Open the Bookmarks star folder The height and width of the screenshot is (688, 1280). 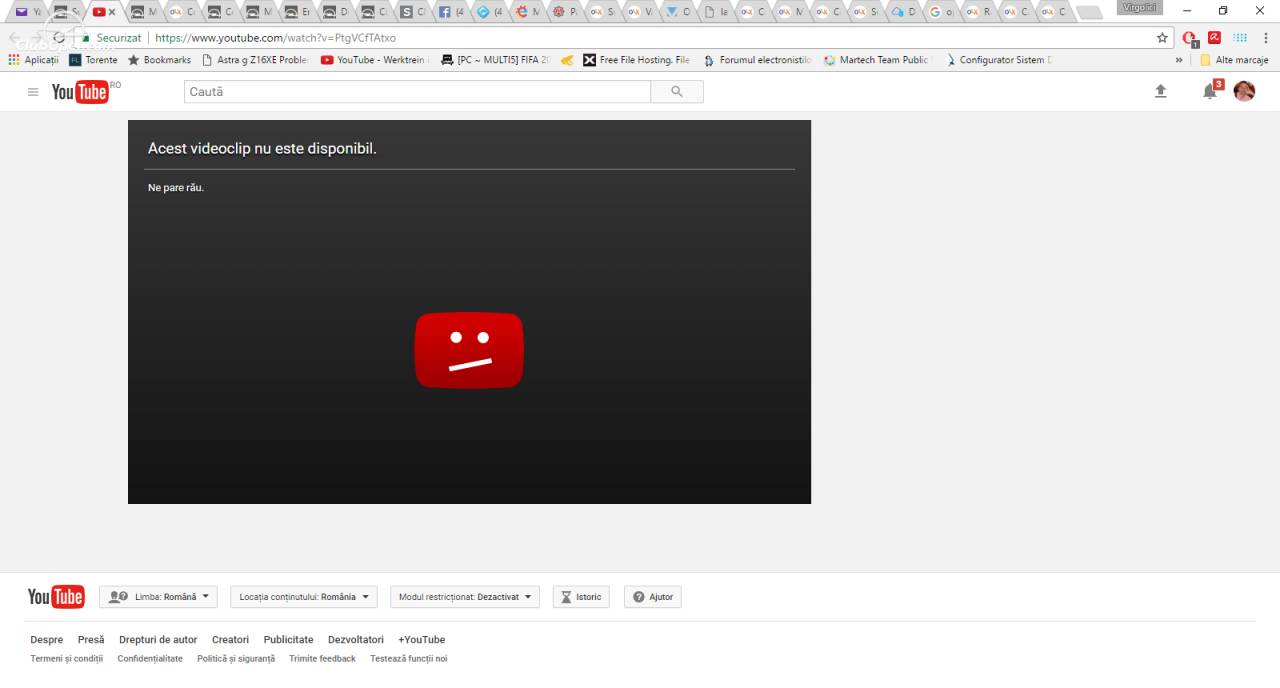pos(159,60)
